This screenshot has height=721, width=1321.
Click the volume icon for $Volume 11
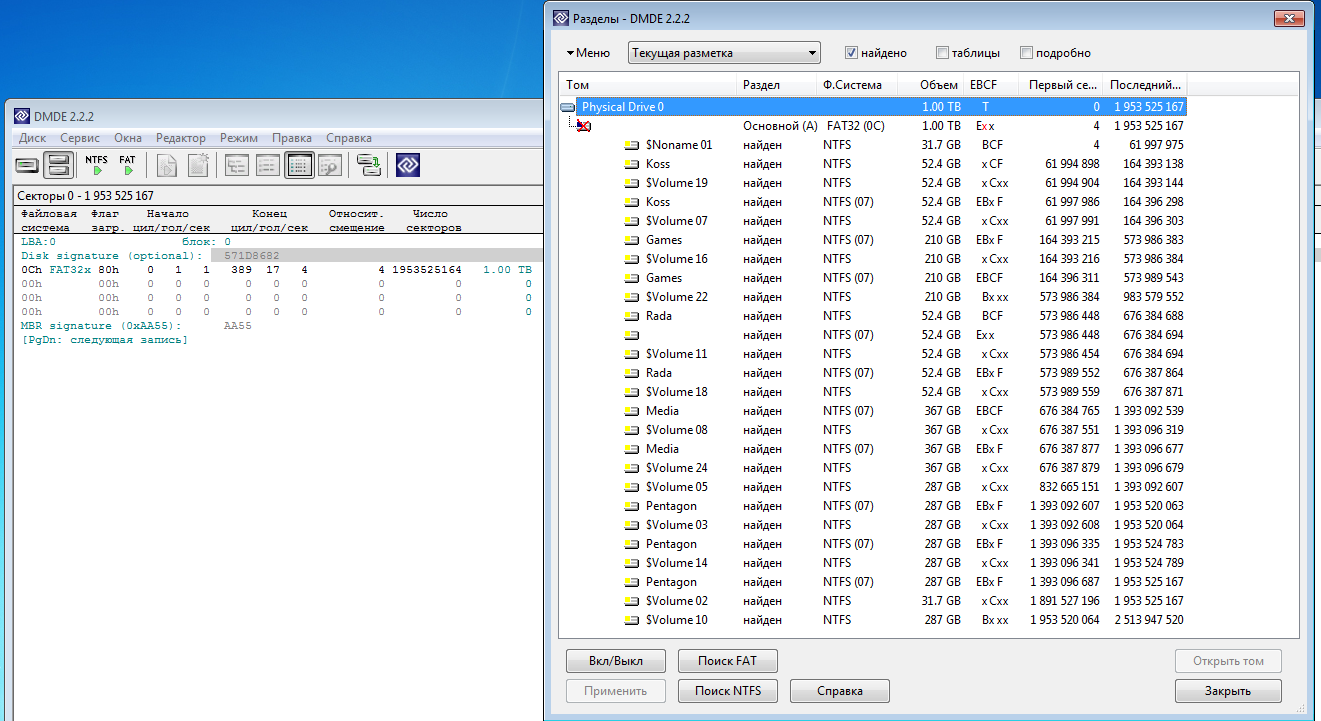[631, 354]
